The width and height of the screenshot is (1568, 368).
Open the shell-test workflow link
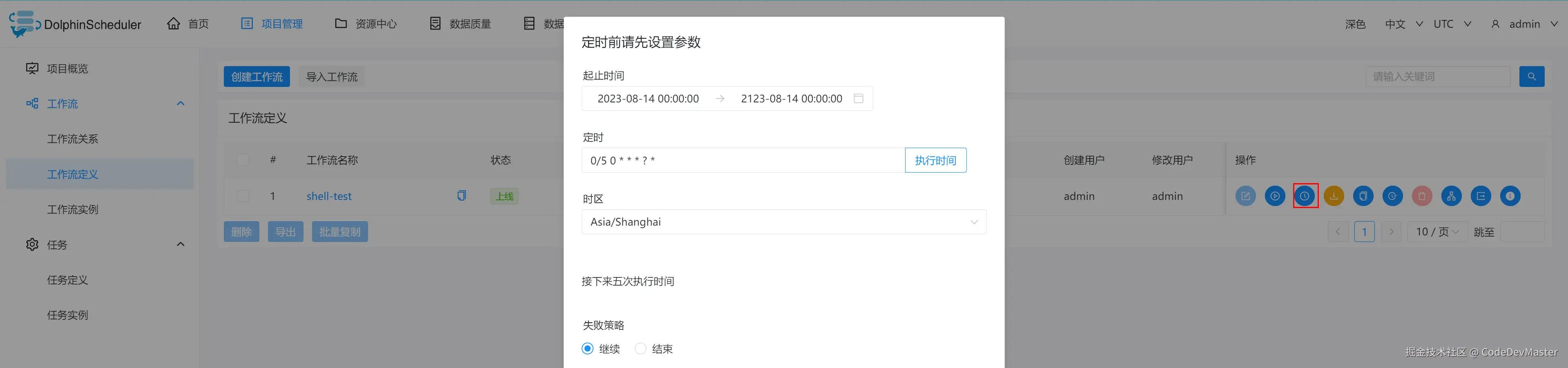click(x=329, y=197)
